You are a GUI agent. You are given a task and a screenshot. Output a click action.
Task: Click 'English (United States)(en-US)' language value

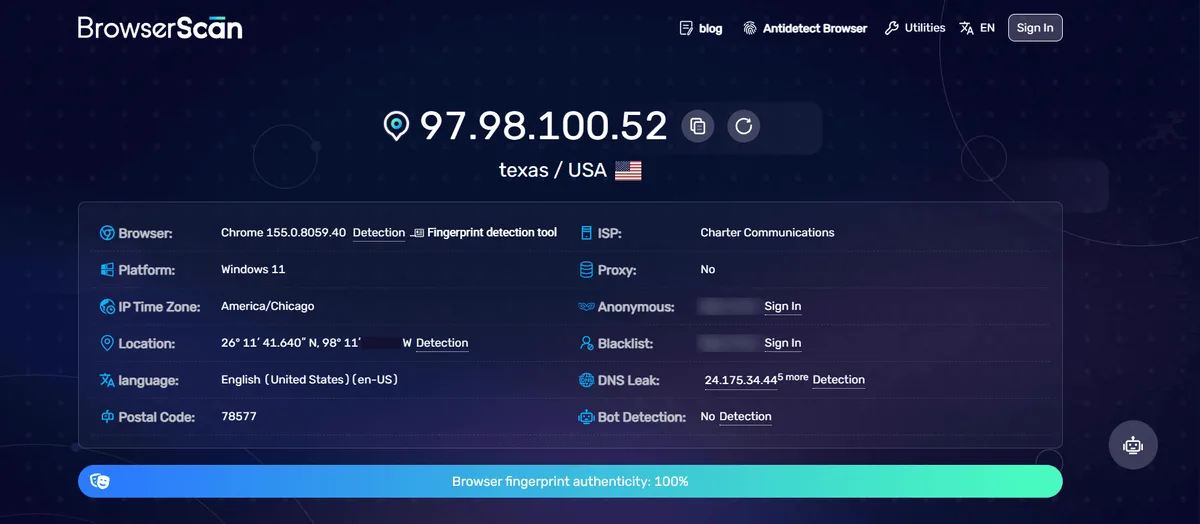[310, 380]
